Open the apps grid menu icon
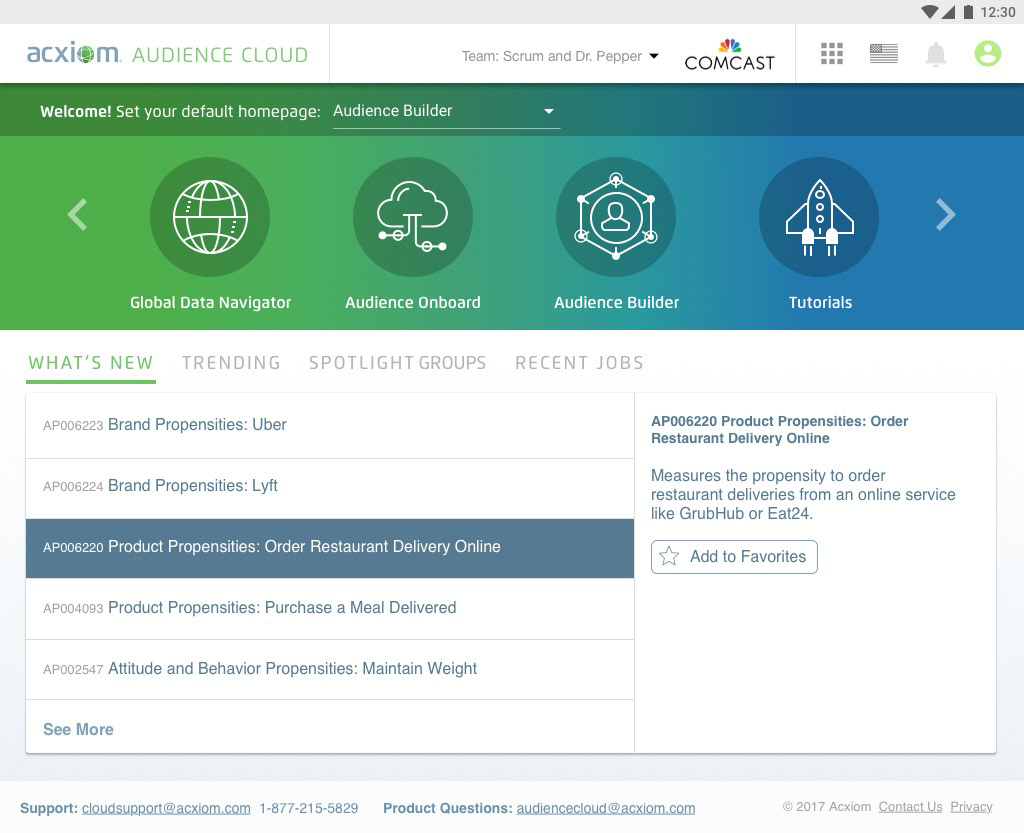 (832, 54)
